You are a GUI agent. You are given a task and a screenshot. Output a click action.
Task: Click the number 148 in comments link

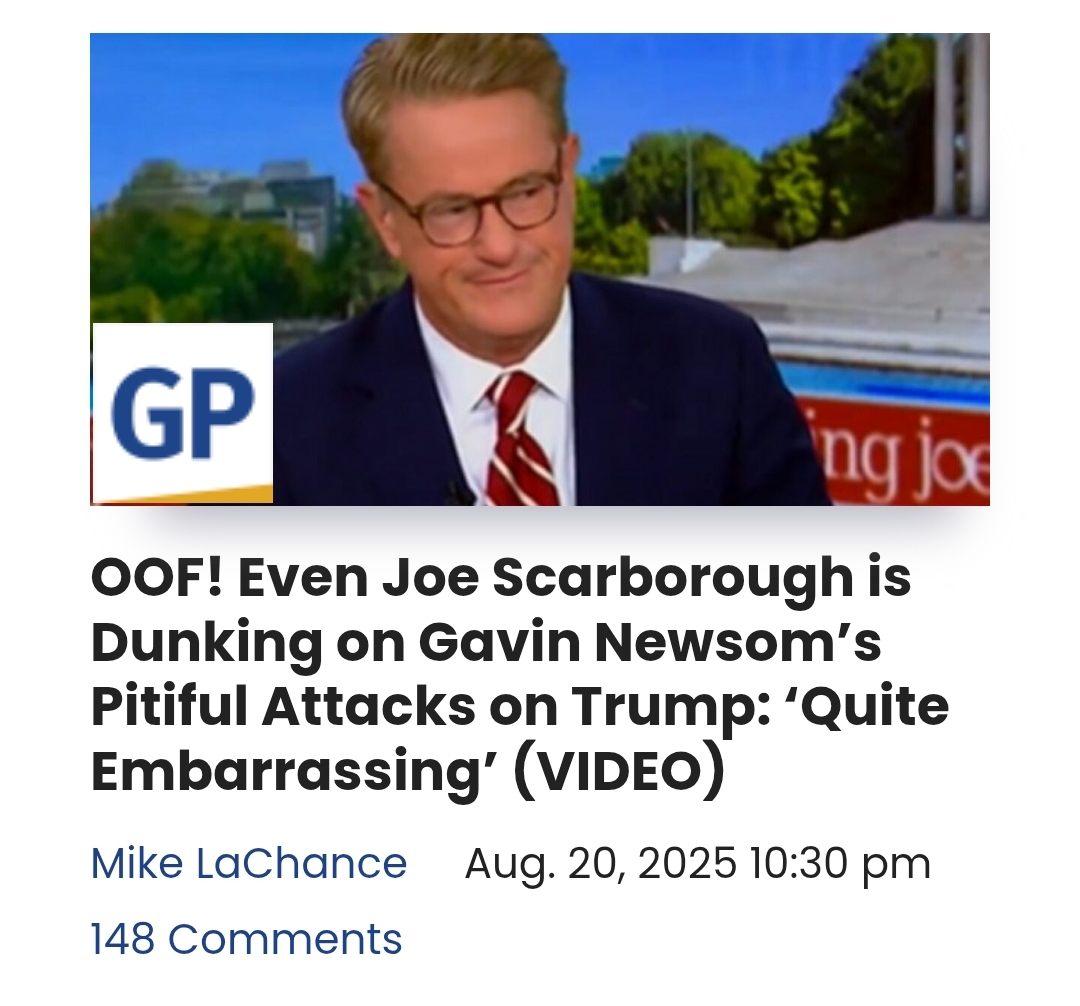(123, 939)
